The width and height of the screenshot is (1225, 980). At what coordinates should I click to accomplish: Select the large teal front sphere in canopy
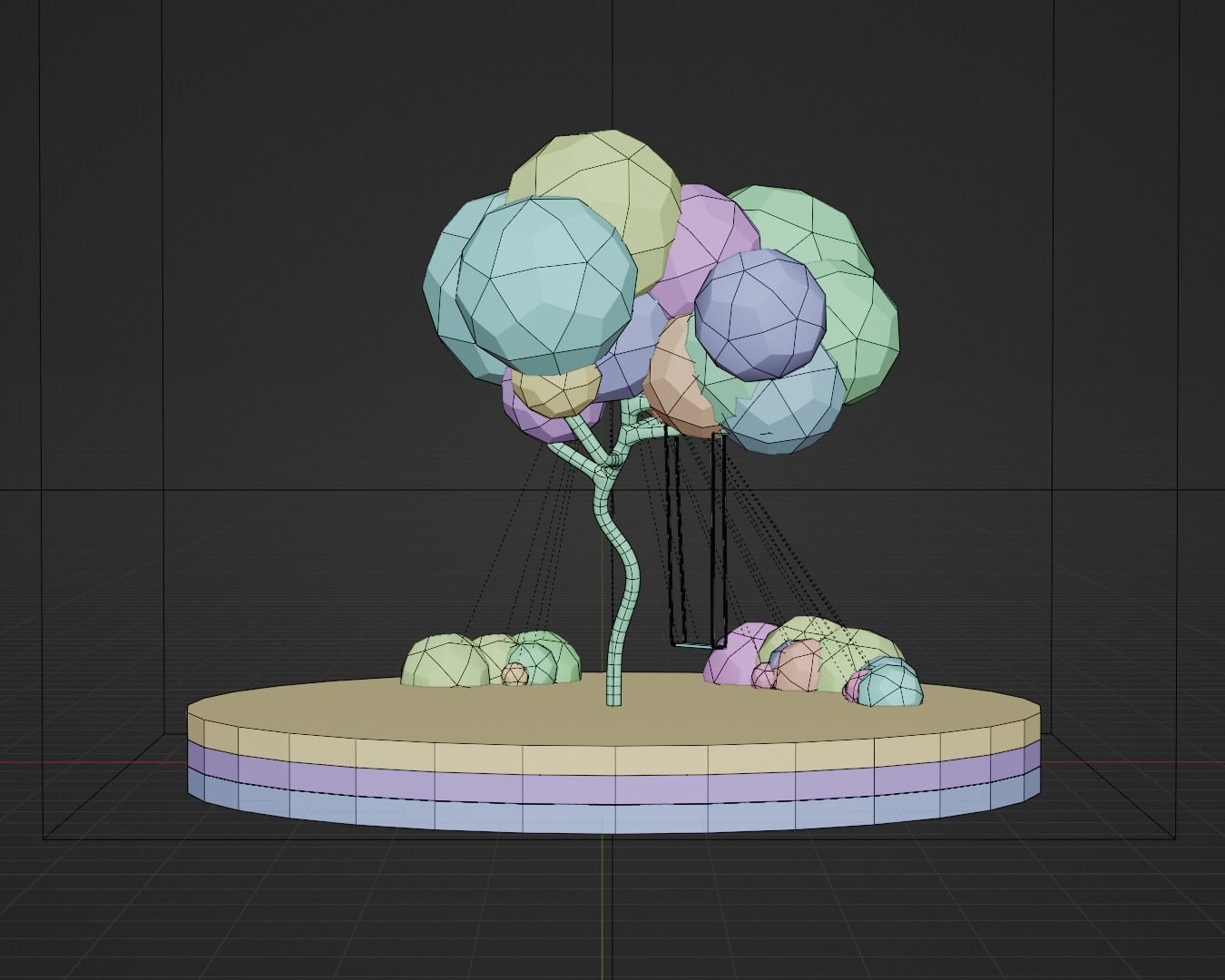[x=544, y=286]
